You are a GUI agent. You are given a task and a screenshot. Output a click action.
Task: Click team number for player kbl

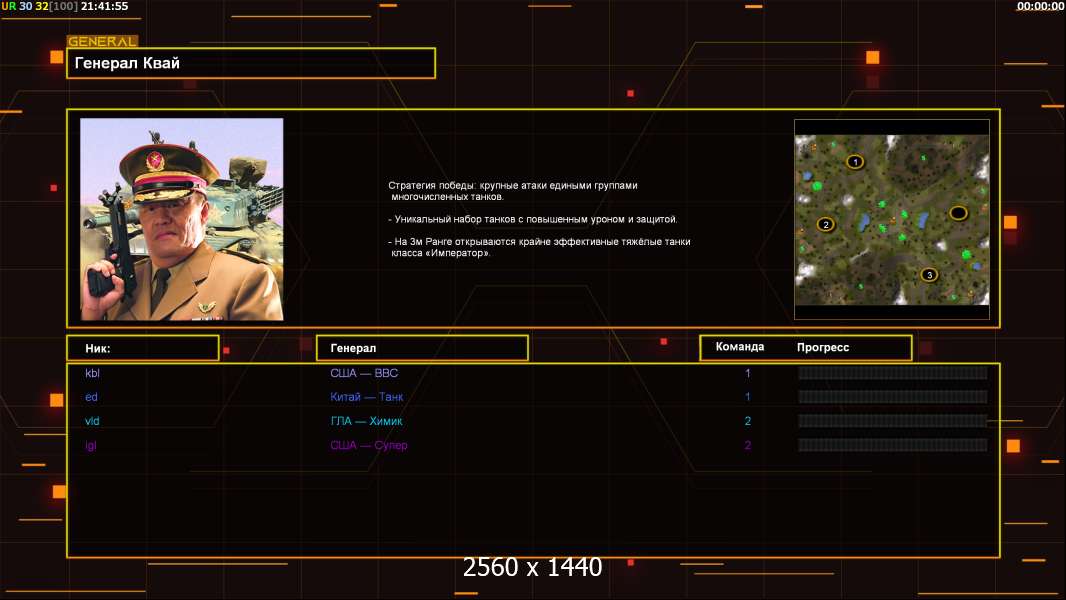click(748, 373)
